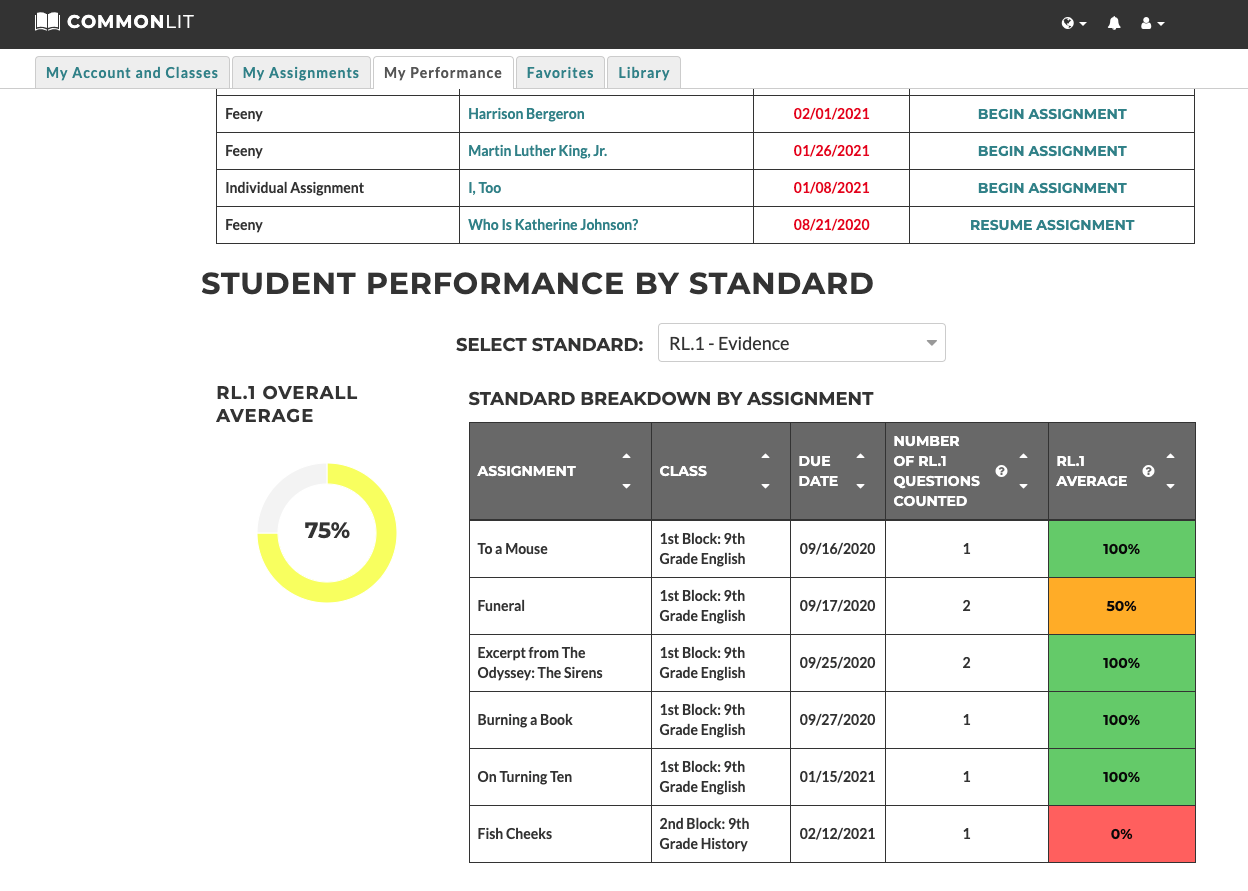Image resolution: width=1248 pixels, height=891 pixels.
Task: Click the help icon on Number of RL.1 Questions
Action: tap(1001, 470)
